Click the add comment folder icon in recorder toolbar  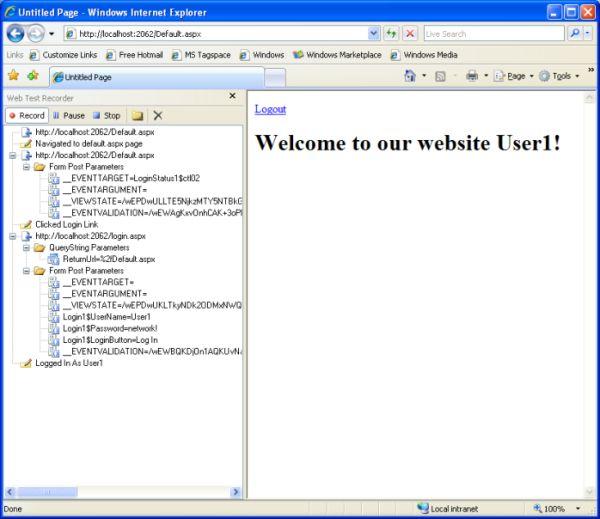click(x=137, y=115)
